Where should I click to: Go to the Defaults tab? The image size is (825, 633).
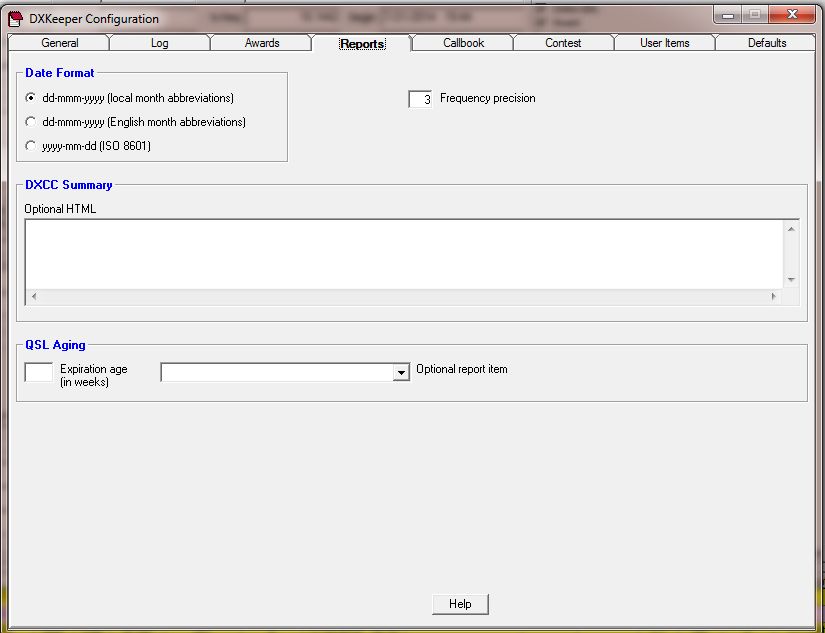click(x=767, y=43)
